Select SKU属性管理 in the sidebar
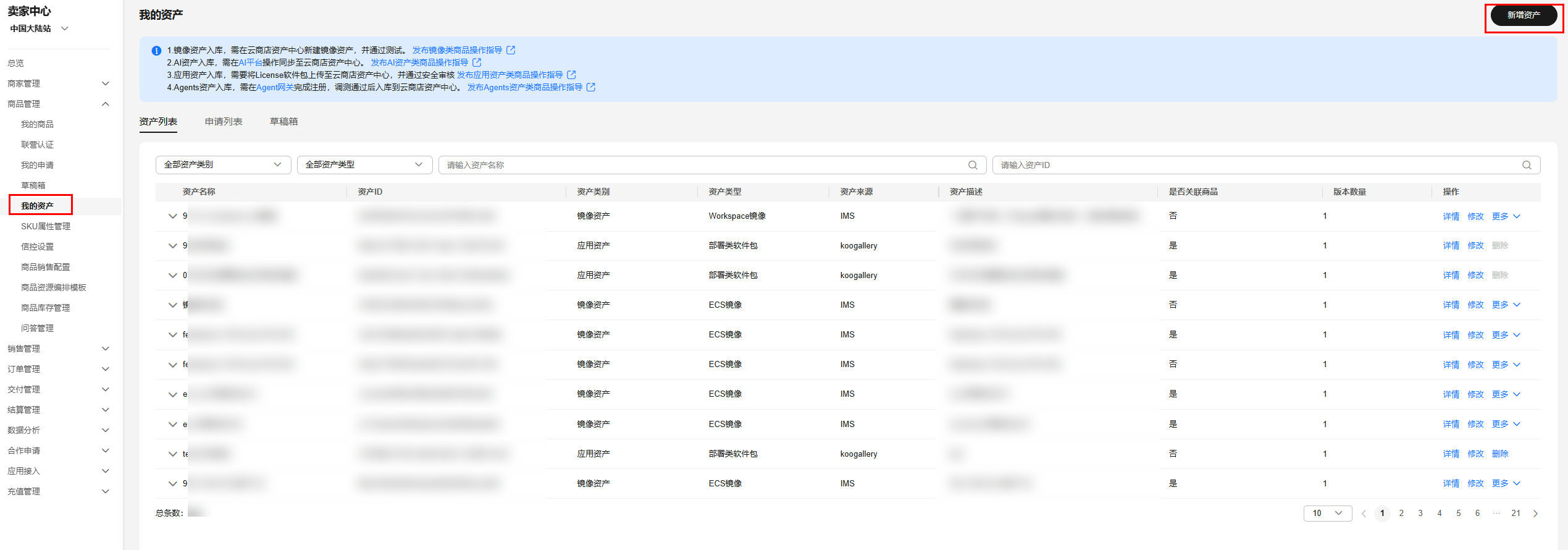The image size is (1568, 550). (46, 226)
